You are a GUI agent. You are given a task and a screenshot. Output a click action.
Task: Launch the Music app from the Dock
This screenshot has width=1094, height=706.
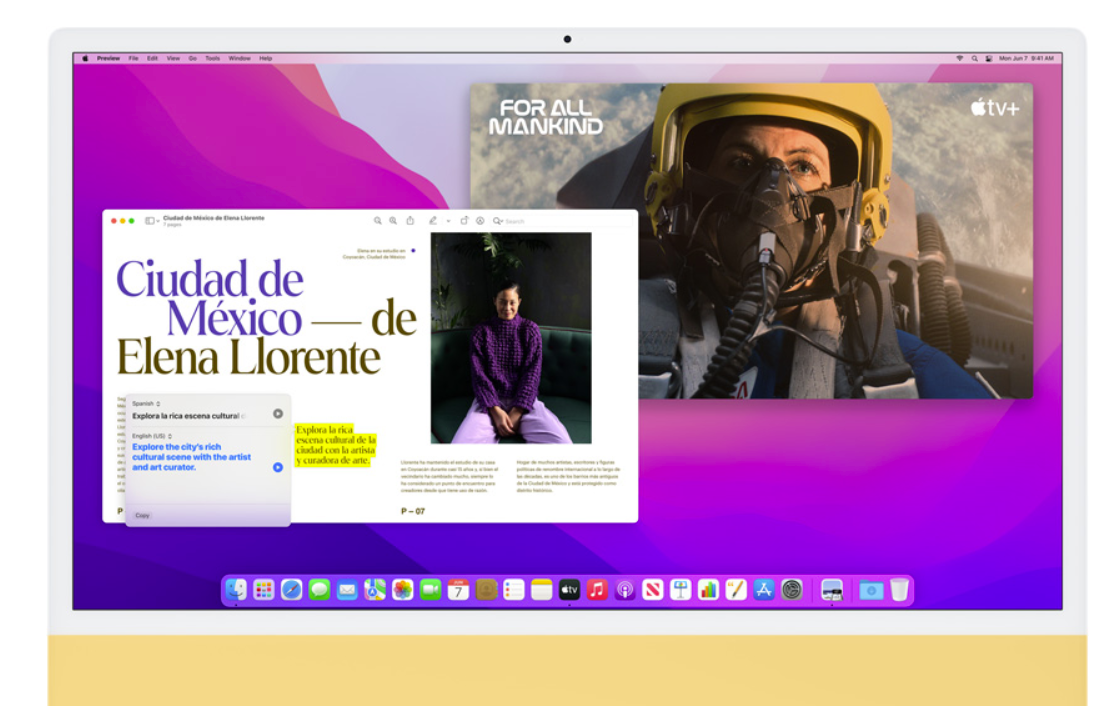coord(597,590)
